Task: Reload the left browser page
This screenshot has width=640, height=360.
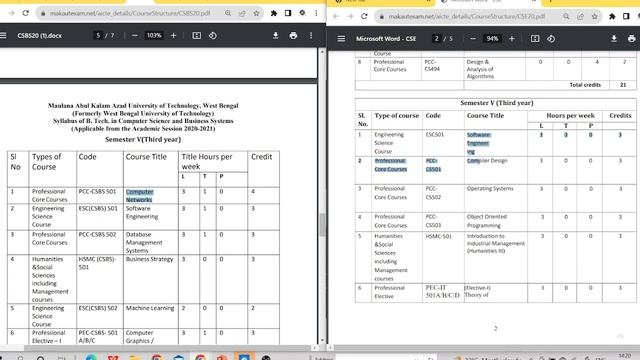Action: point(25,13)
